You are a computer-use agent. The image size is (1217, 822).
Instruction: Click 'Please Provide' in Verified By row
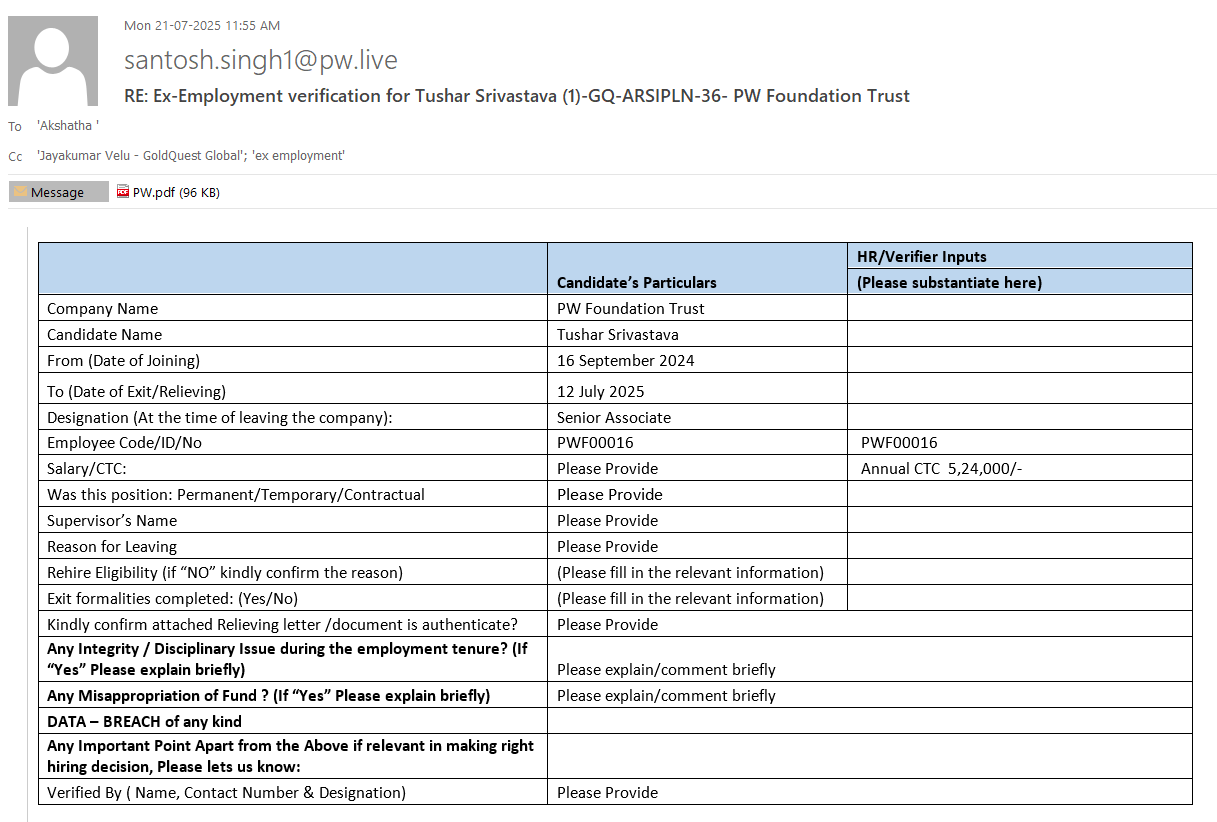(x=608, y=792)
